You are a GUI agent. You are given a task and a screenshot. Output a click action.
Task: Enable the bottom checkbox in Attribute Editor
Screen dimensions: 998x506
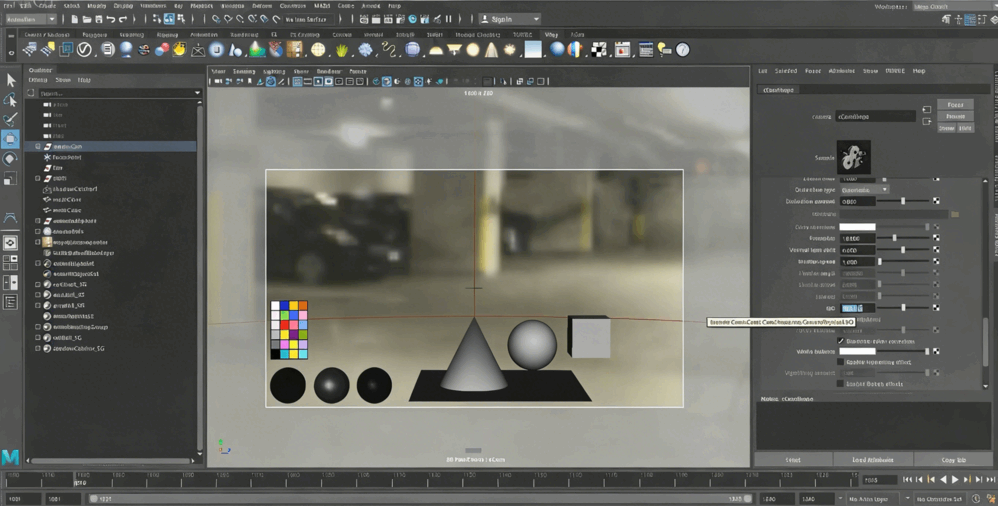[x=841, y=383]
